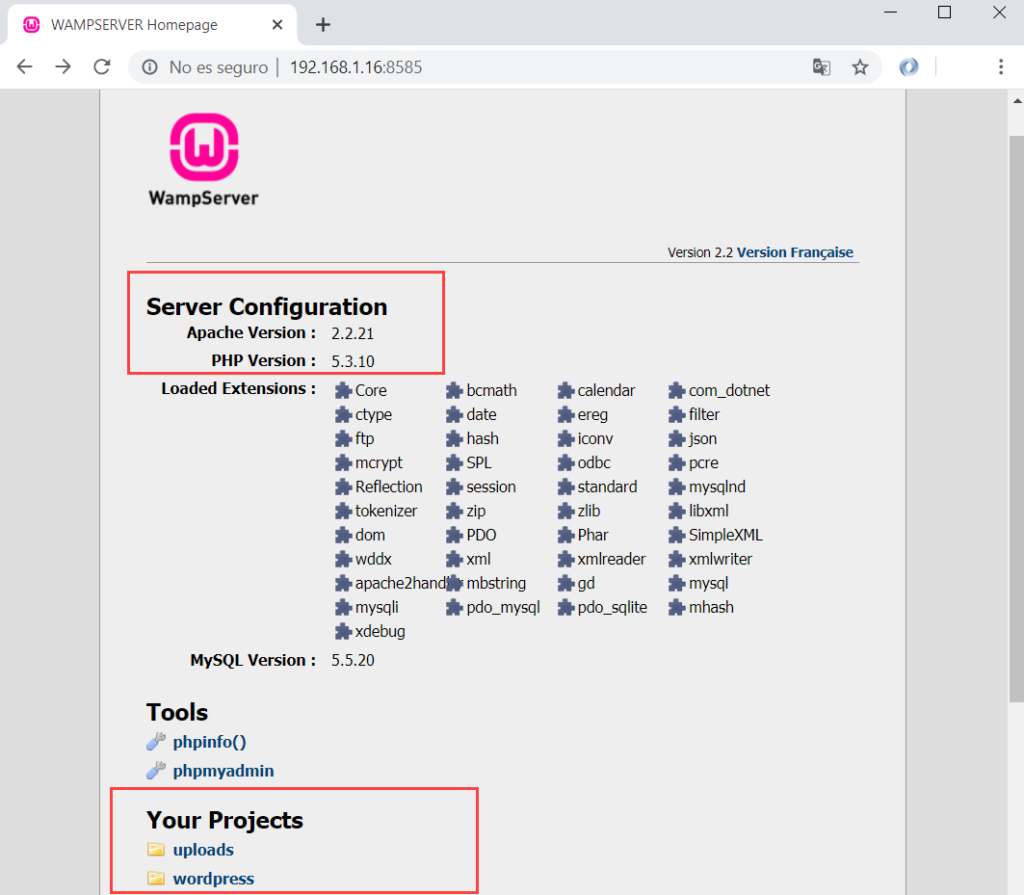Open the wordpress project link

pos(214,879)
